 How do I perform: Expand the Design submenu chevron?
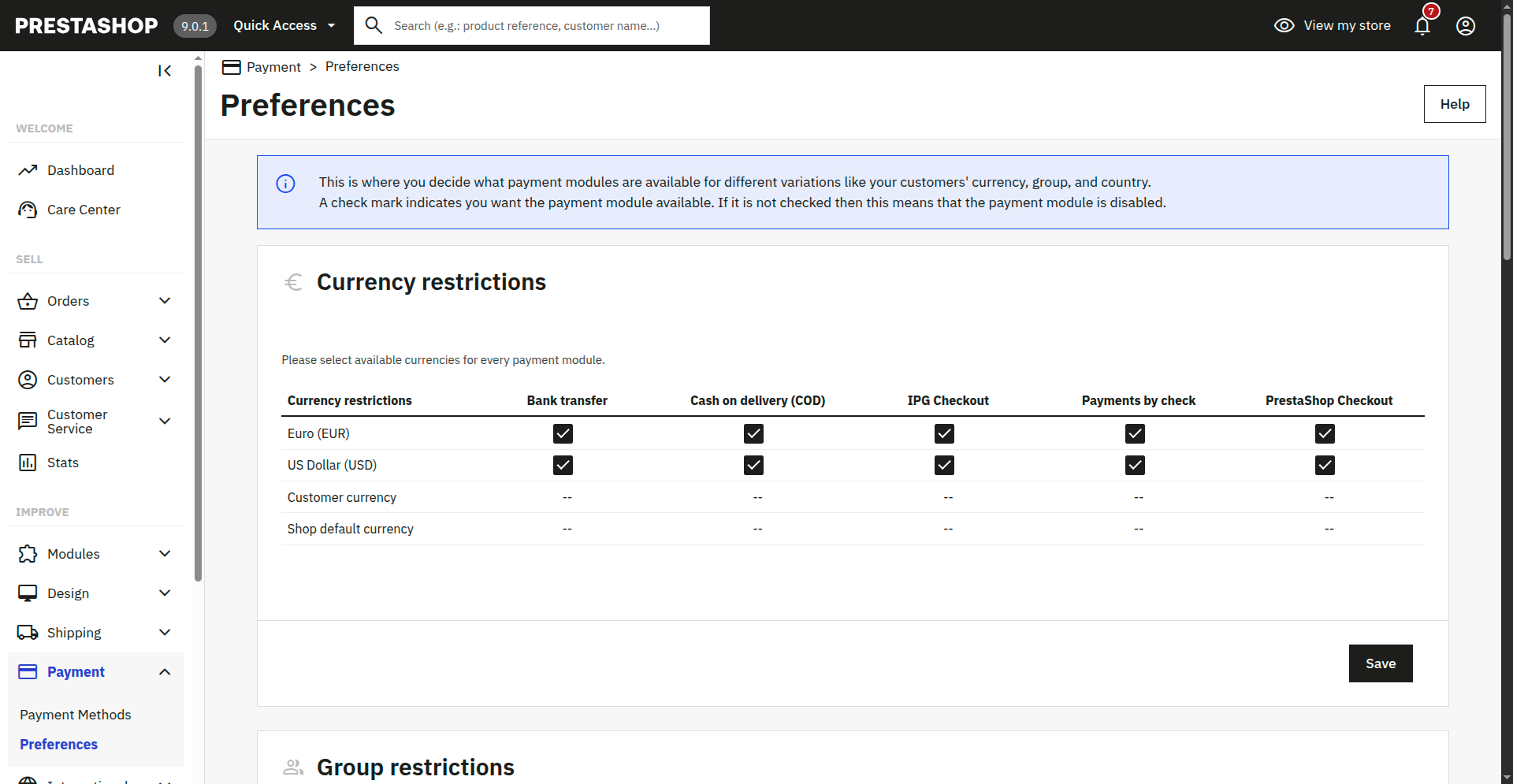(165, 593)
